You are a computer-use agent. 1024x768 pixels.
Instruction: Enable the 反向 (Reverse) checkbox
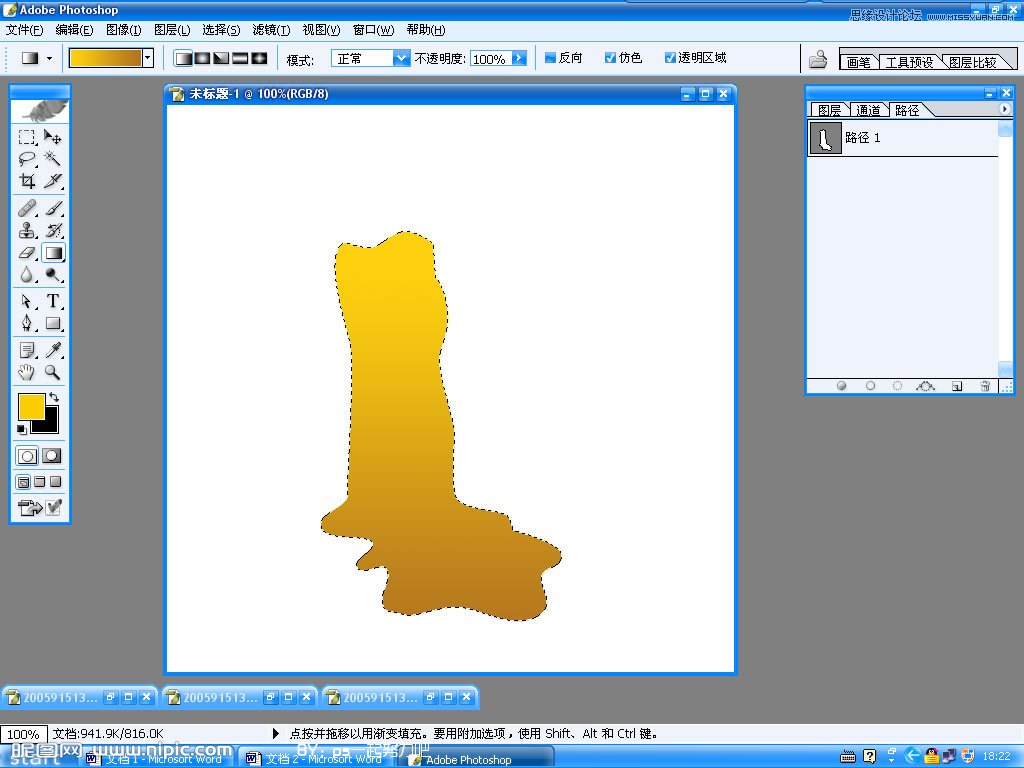click(550, 58)
